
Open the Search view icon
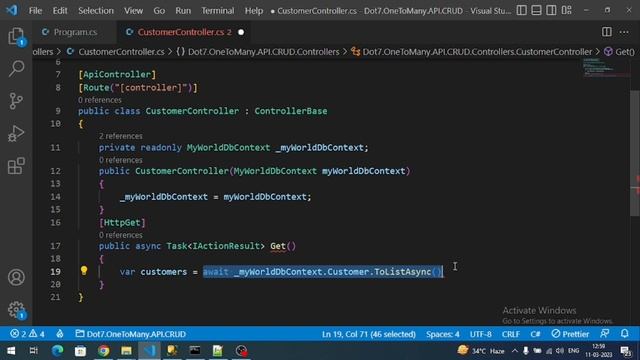tap(16, 68)
